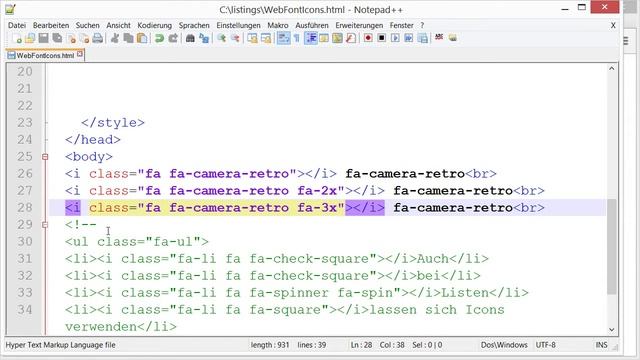640x360 pixels.
Task: Click the editor scrollbar up arrow
Action: (x=611, y=69)
